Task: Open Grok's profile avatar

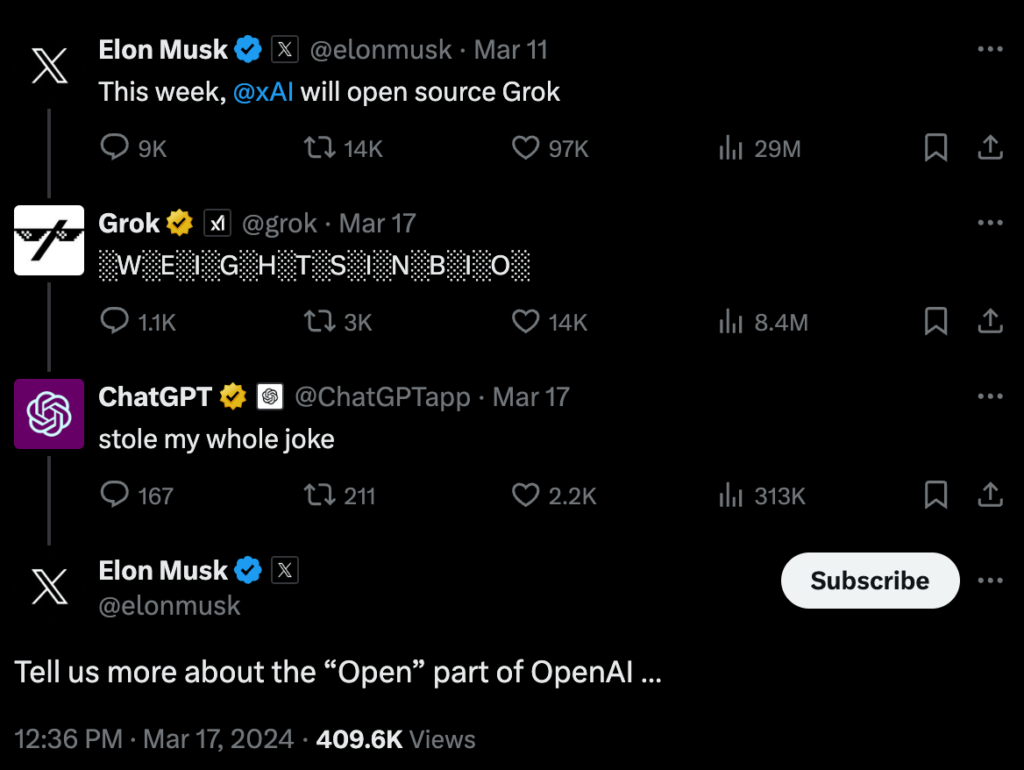Action: [49, 240]
